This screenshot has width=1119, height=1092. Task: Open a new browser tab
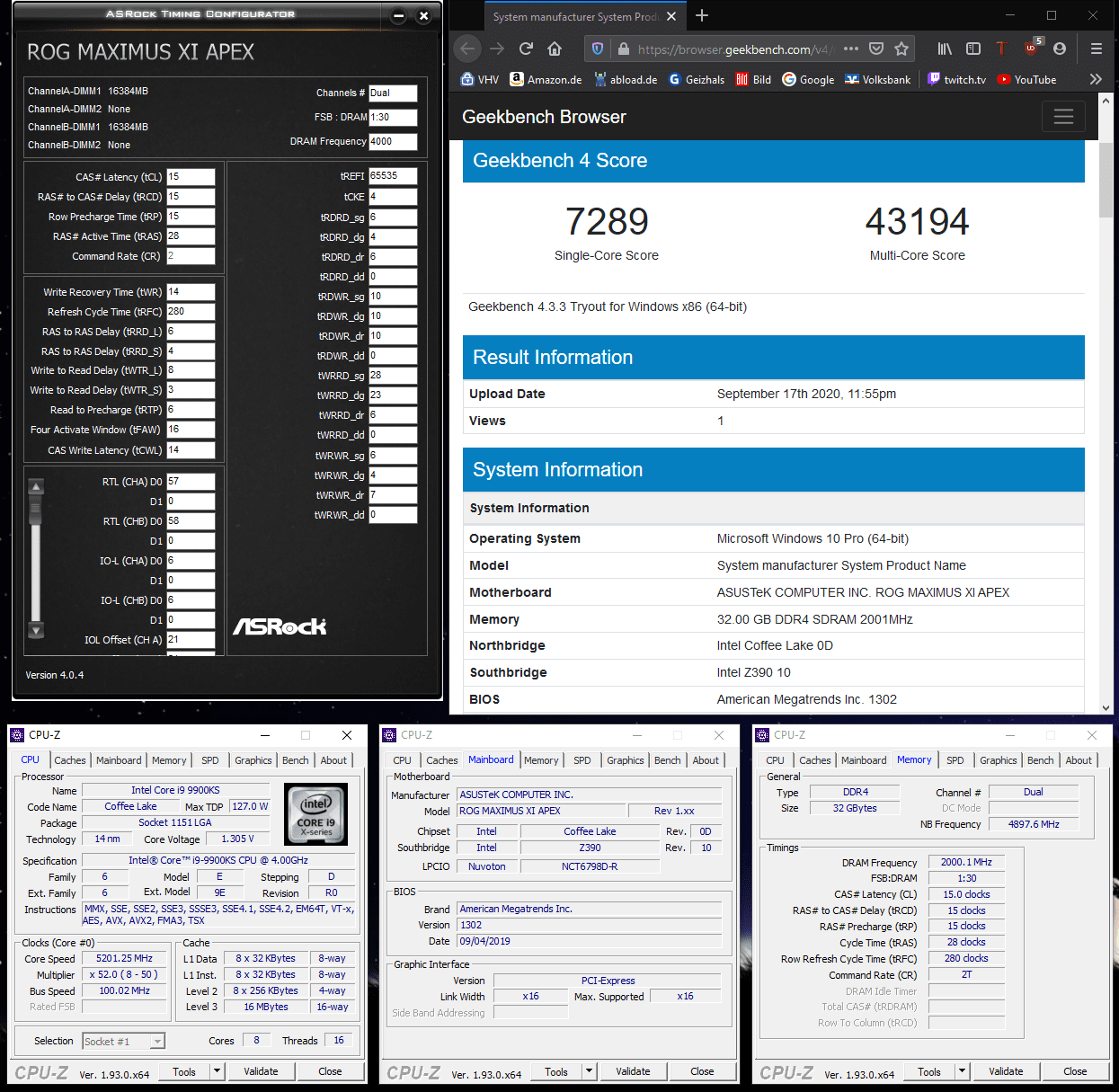pos(702,15)
